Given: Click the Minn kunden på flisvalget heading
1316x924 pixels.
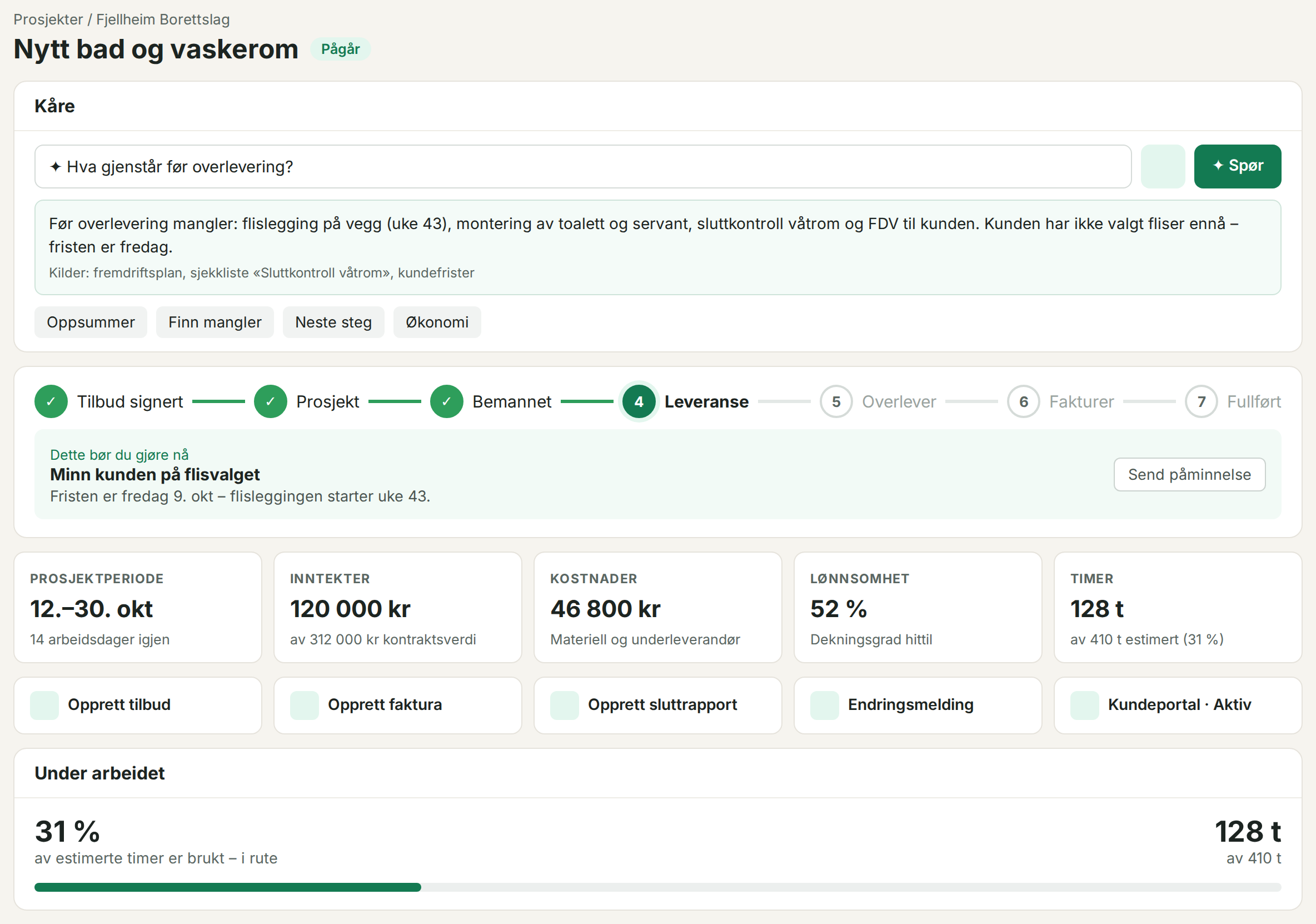Looking at the screenshot, I should [x=154, y=475].
